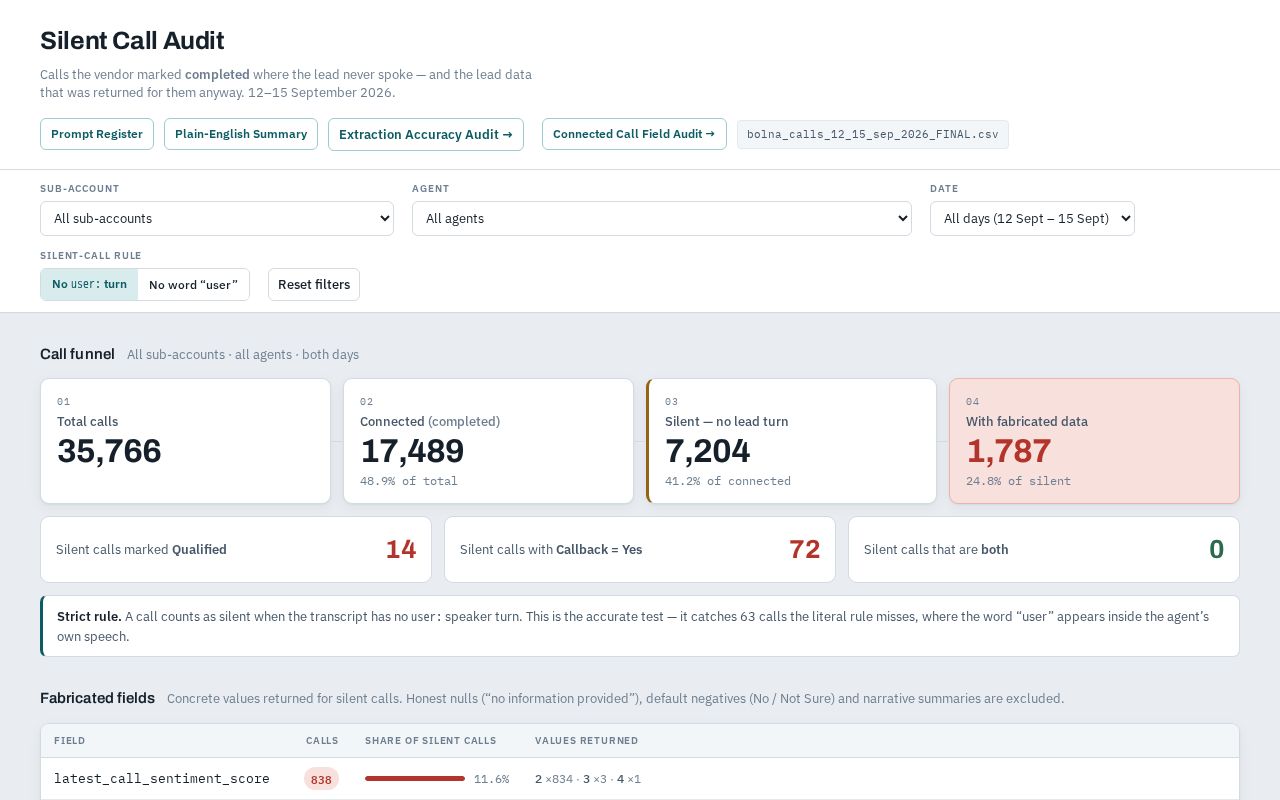Viewport: 1280px width, 800px height.
Task: Click the 11.6% share bar
Action: [x=415, y=778]
